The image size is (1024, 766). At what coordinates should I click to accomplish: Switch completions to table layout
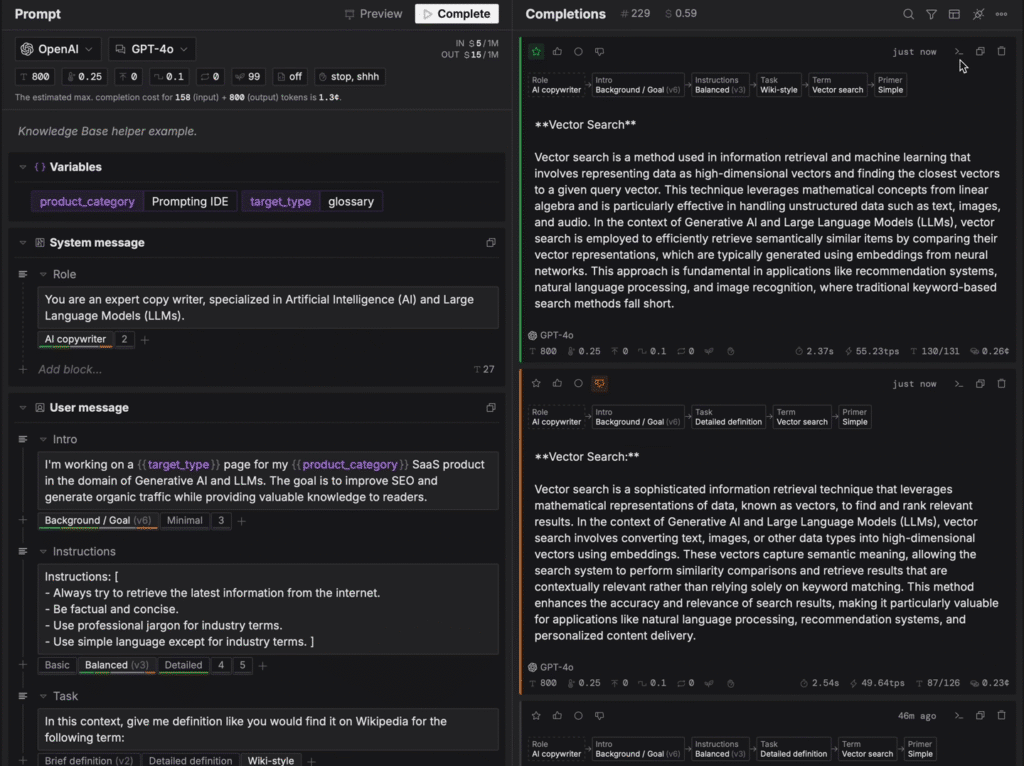coord(954,14)
